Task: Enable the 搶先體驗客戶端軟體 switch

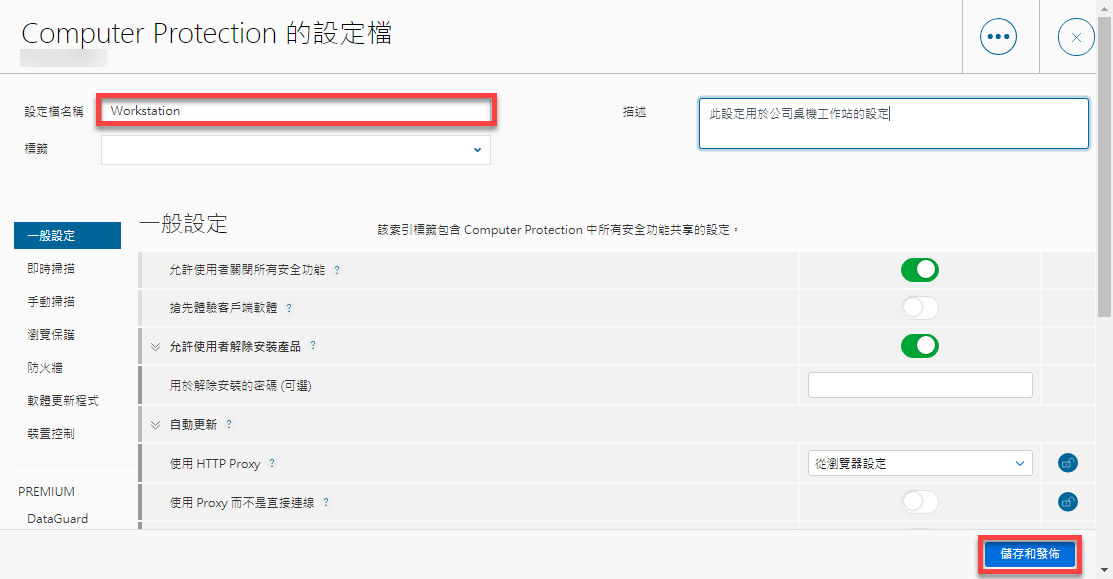Action: [919, 308]
